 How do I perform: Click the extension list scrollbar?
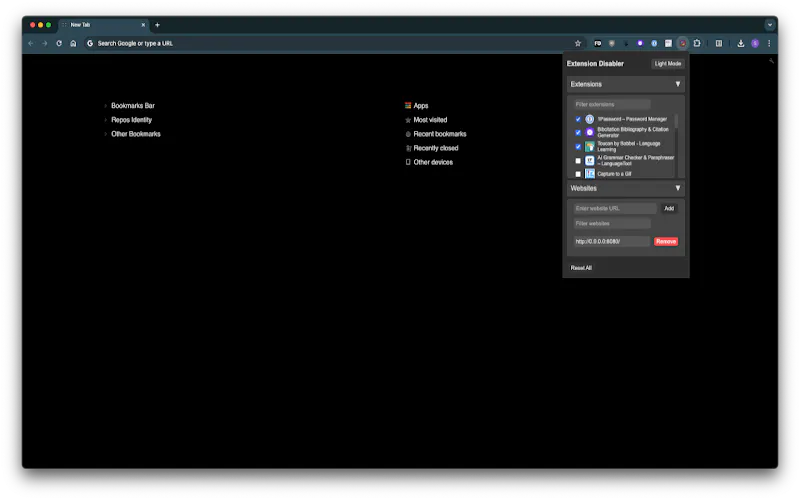click(677, 121)
